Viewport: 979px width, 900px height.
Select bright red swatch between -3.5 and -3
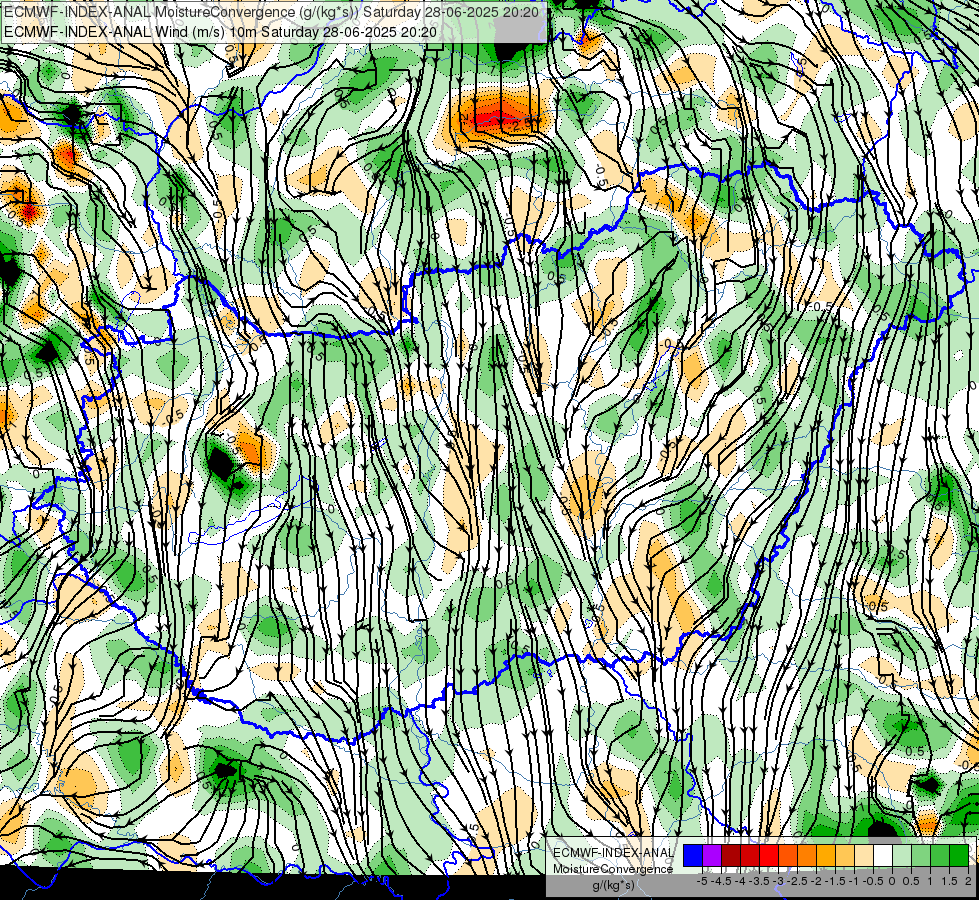769,856
